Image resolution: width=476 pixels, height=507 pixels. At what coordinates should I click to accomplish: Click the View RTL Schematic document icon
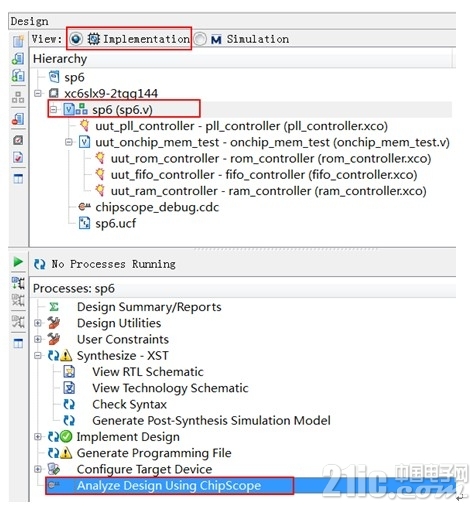[x=69, y=371]
